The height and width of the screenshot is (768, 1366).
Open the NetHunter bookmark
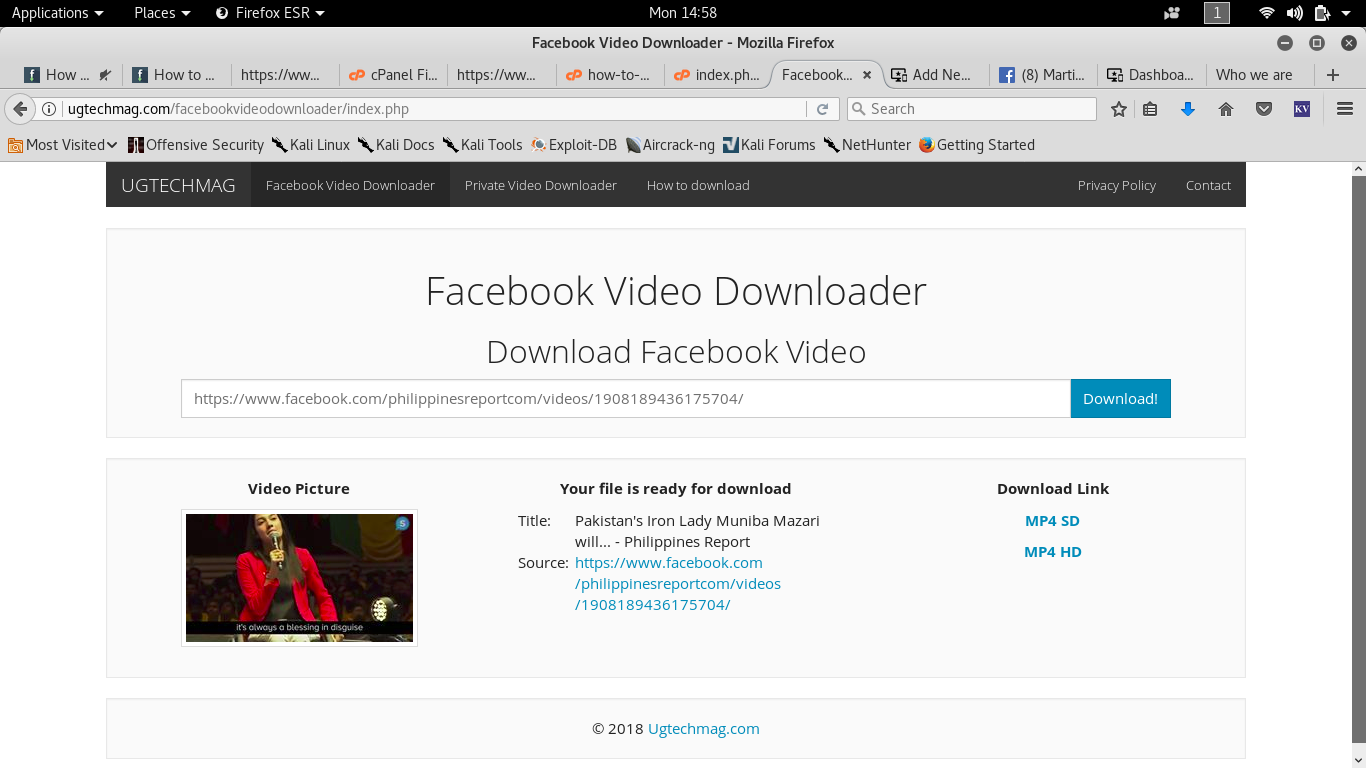(x=867, y=145)
